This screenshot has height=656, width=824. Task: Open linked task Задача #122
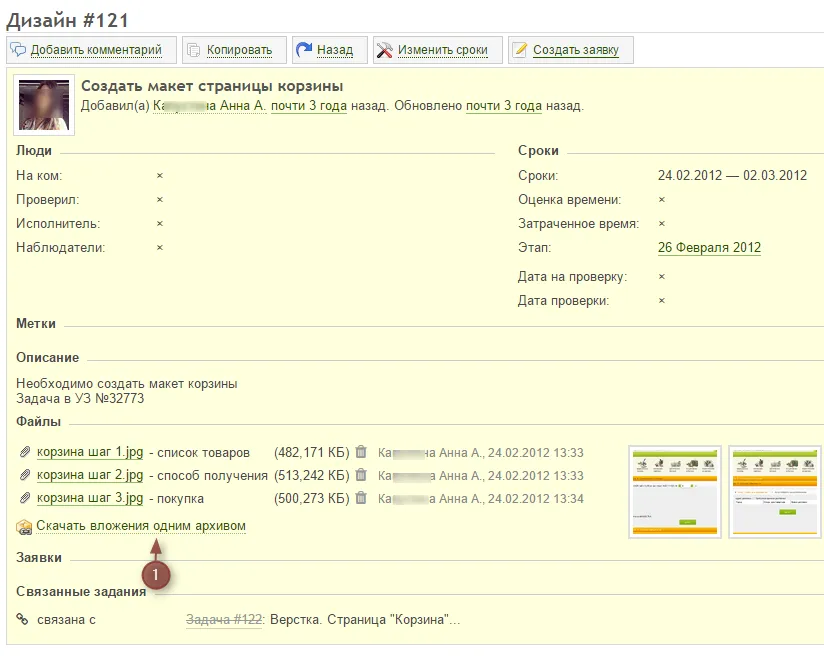(224, 620)
